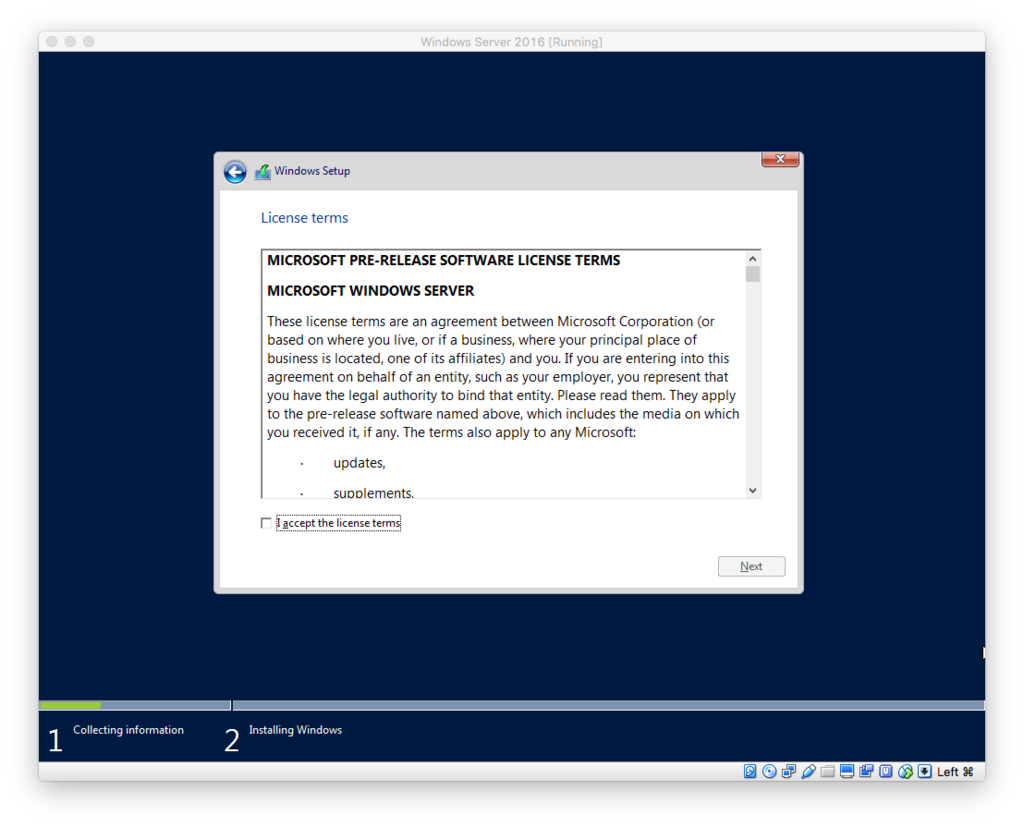Click the macOS minimize window button
The height and width of the screenshot is (827, 1024).
(71, 42)
